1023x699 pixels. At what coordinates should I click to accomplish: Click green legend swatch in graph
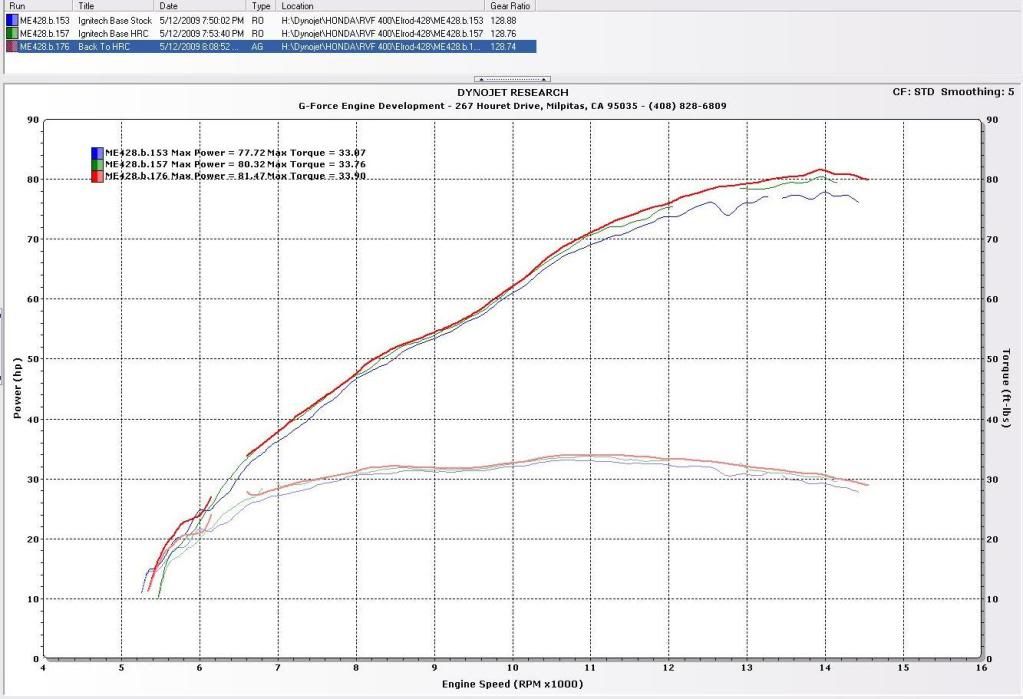point(97,164)
